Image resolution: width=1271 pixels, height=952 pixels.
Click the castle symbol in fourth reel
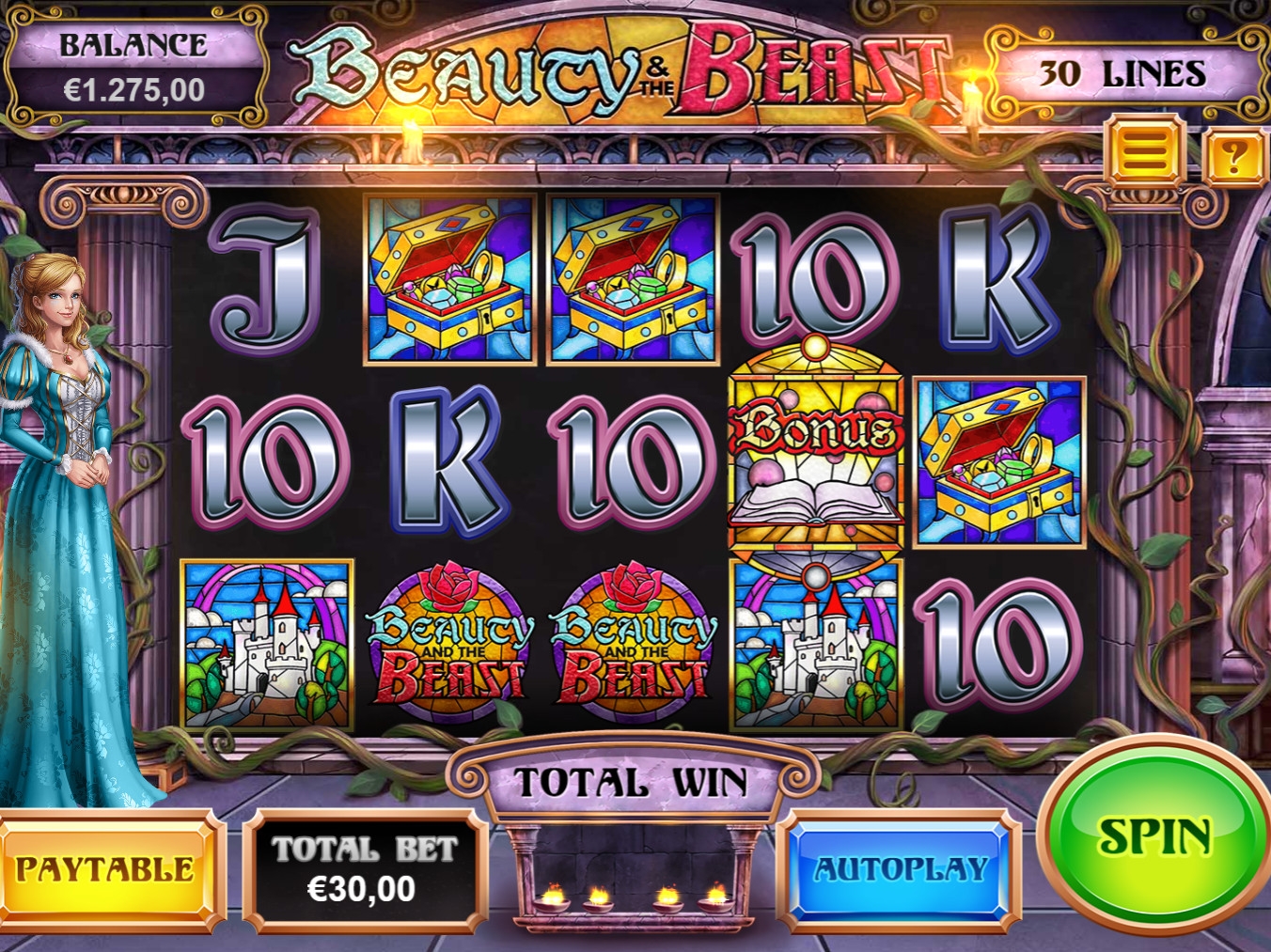pyautogui.click(x=816, y=645)
